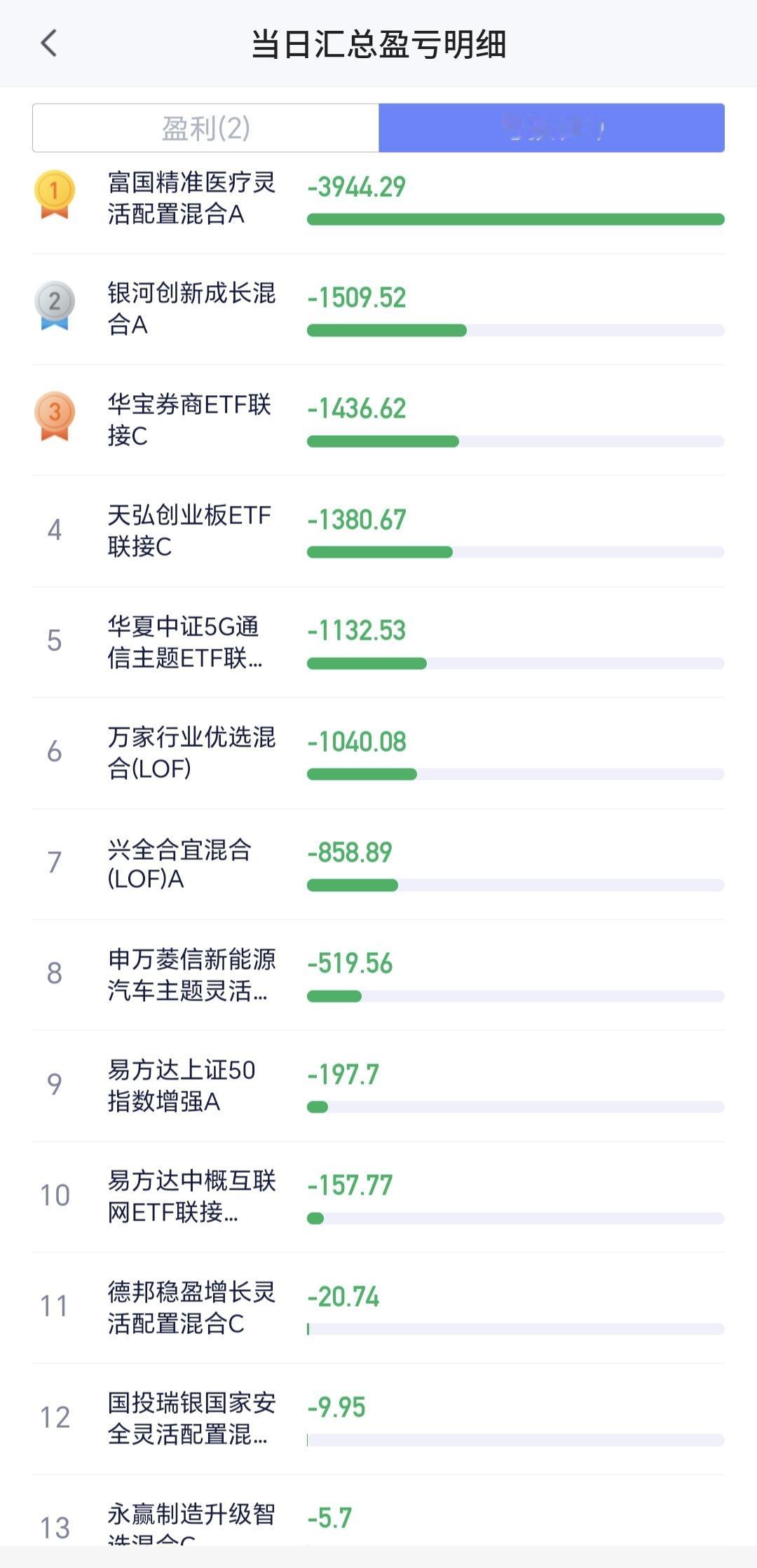The width and height of the screenshot is (757, 1568).
Task: Click the gold rank 1 medal icon
Action: click(x=54, y=194)
